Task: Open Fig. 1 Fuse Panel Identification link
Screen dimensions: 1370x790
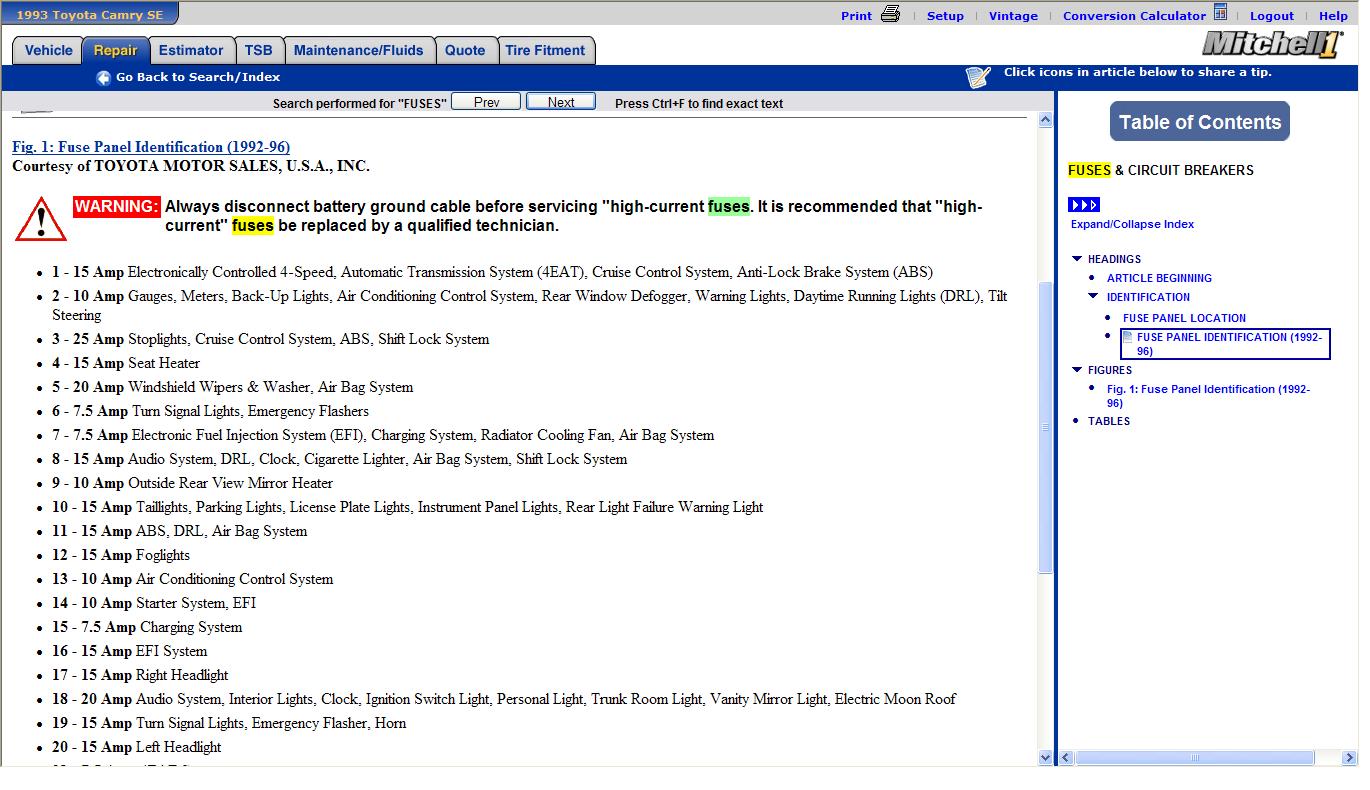Action: pyautogui.click(x=151, y=147)
